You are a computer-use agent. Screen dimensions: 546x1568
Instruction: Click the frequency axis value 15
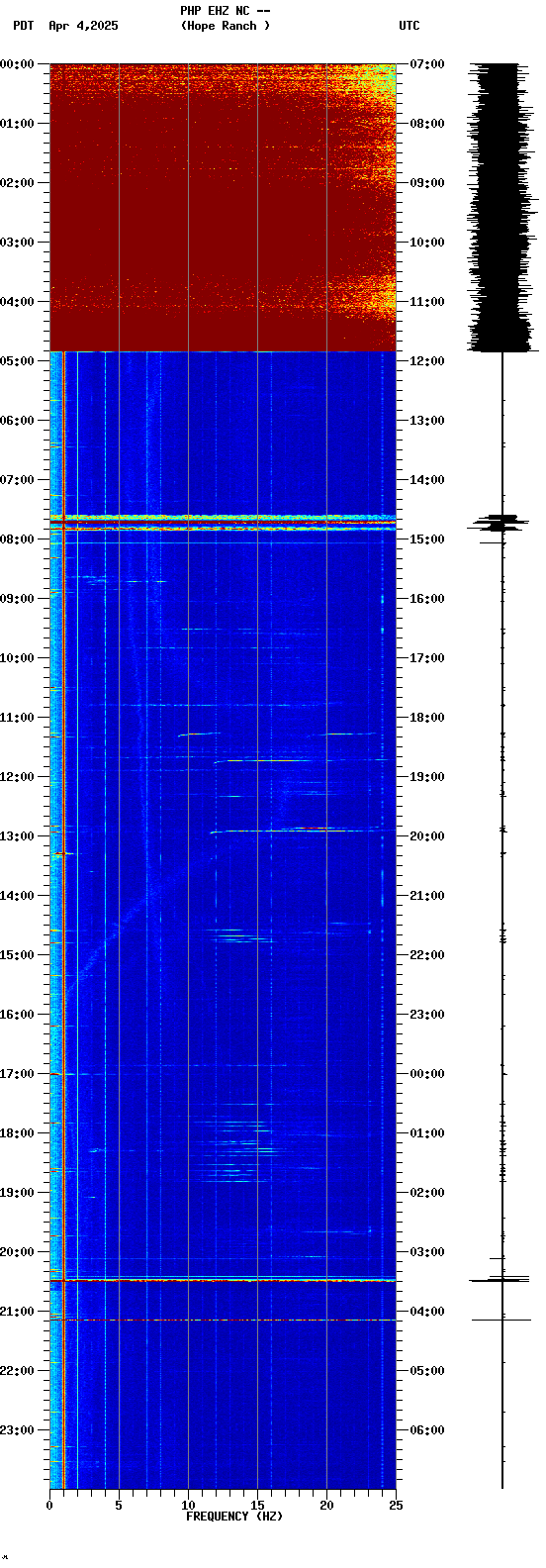[x=257, y=1506]
